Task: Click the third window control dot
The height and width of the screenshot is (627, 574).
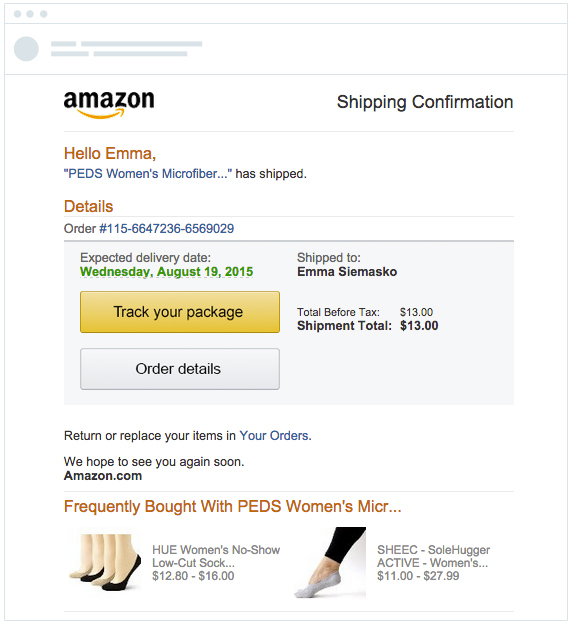Action: (44, 14)
